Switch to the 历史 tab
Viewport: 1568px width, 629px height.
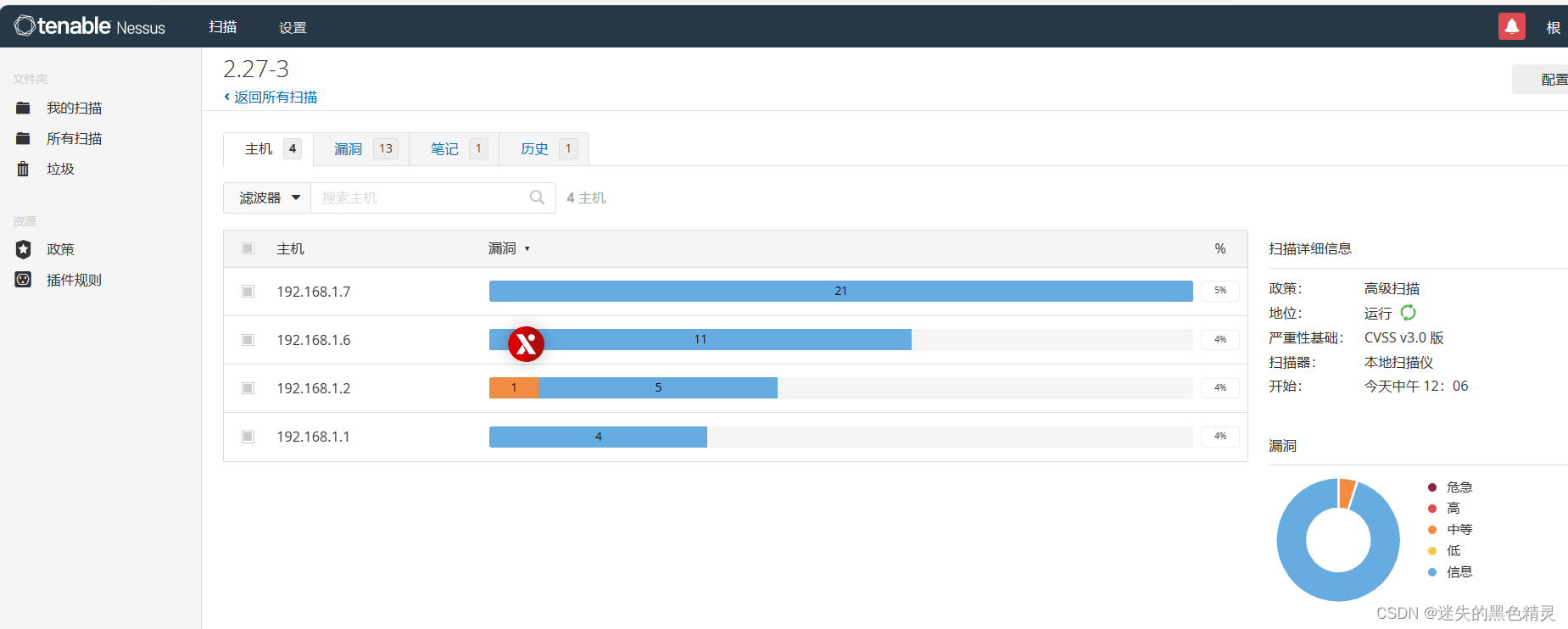[x=544, y=149]
